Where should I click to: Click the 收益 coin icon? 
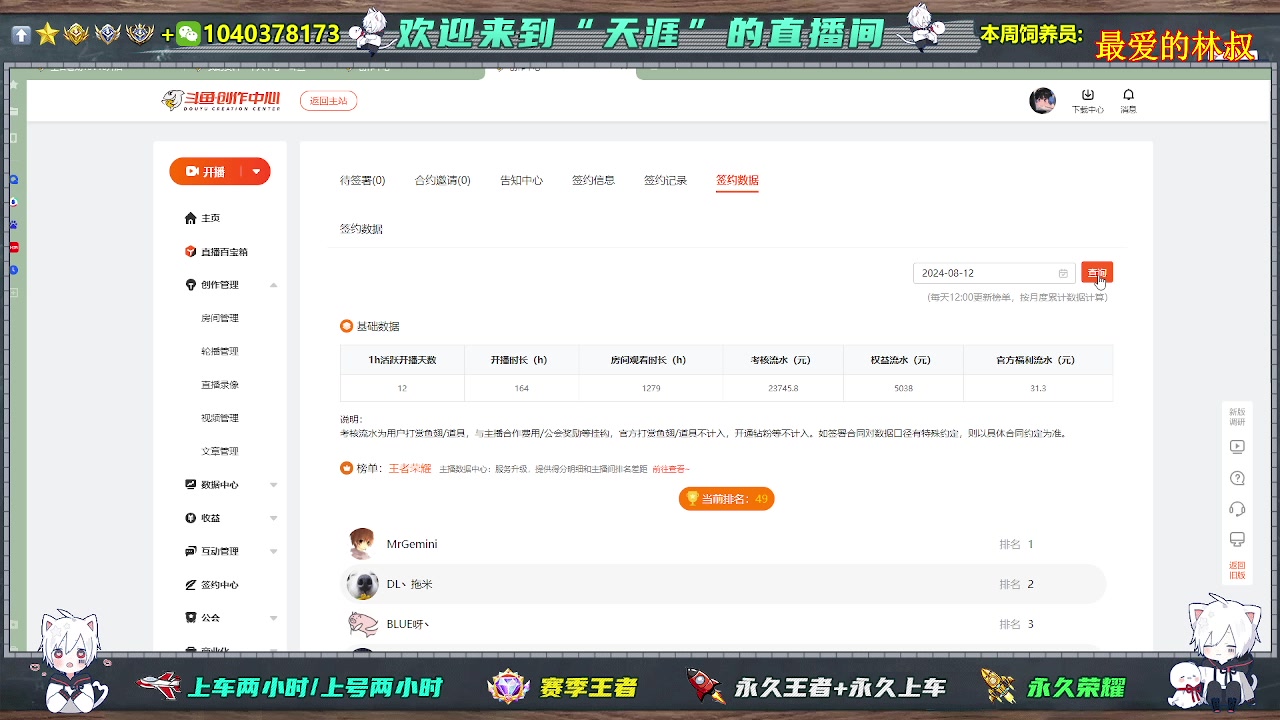point(191,518)
